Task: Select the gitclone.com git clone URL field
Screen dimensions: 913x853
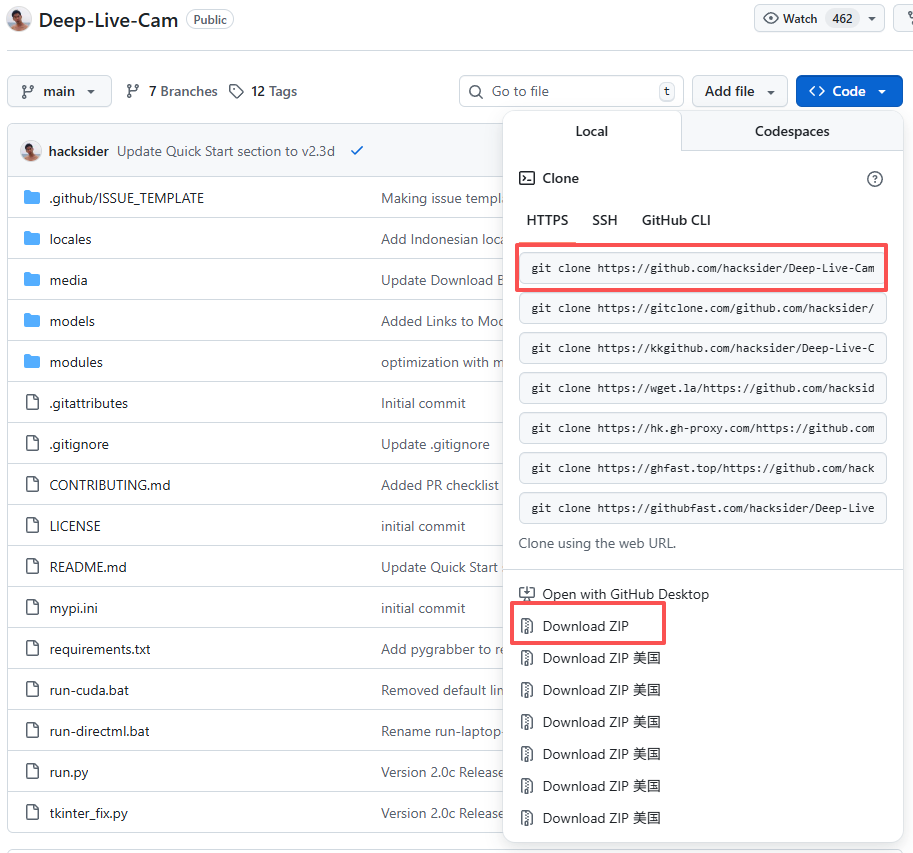Action: pyautogui.click(x=702, y=308)
